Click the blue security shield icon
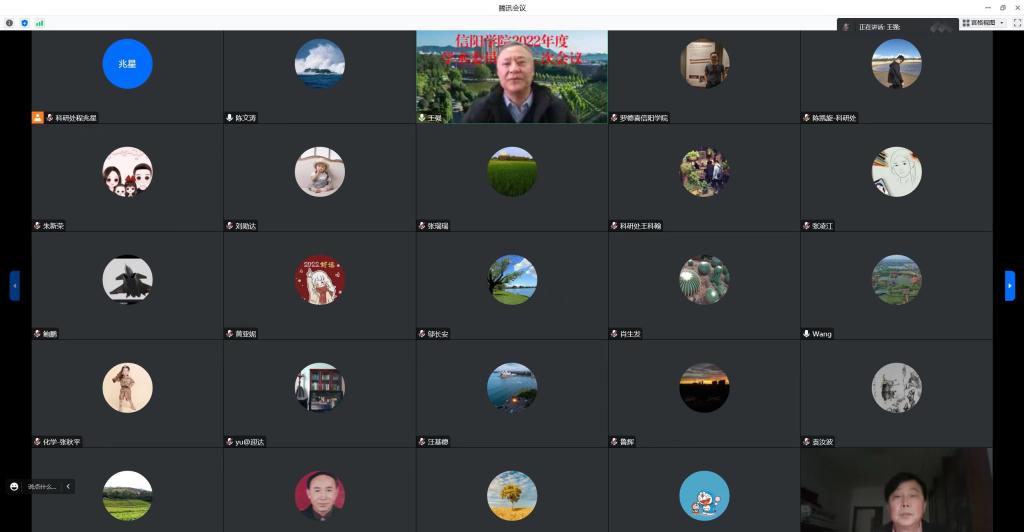1024x532 pixels. click(x=25, y=23)
